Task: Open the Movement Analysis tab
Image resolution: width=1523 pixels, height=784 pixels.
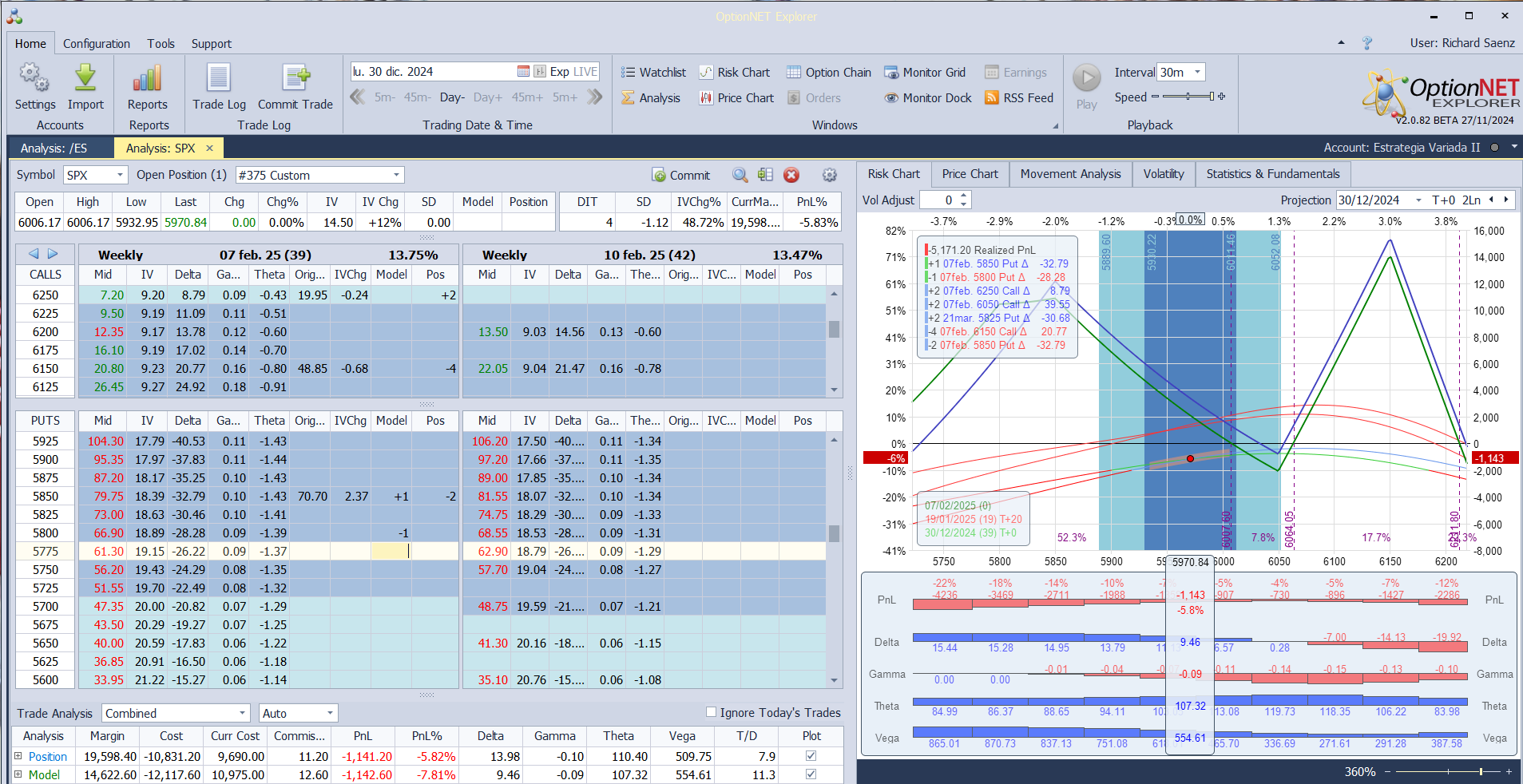Action: point(1070,174)
